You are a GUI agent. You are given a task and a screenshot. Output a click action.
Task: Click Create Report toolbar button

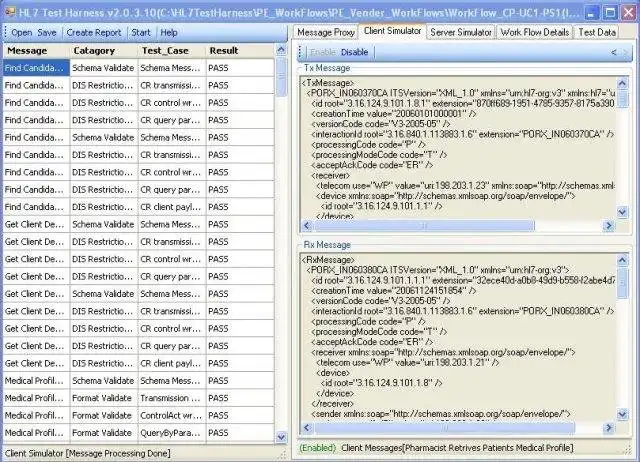(x=94, y=33)
